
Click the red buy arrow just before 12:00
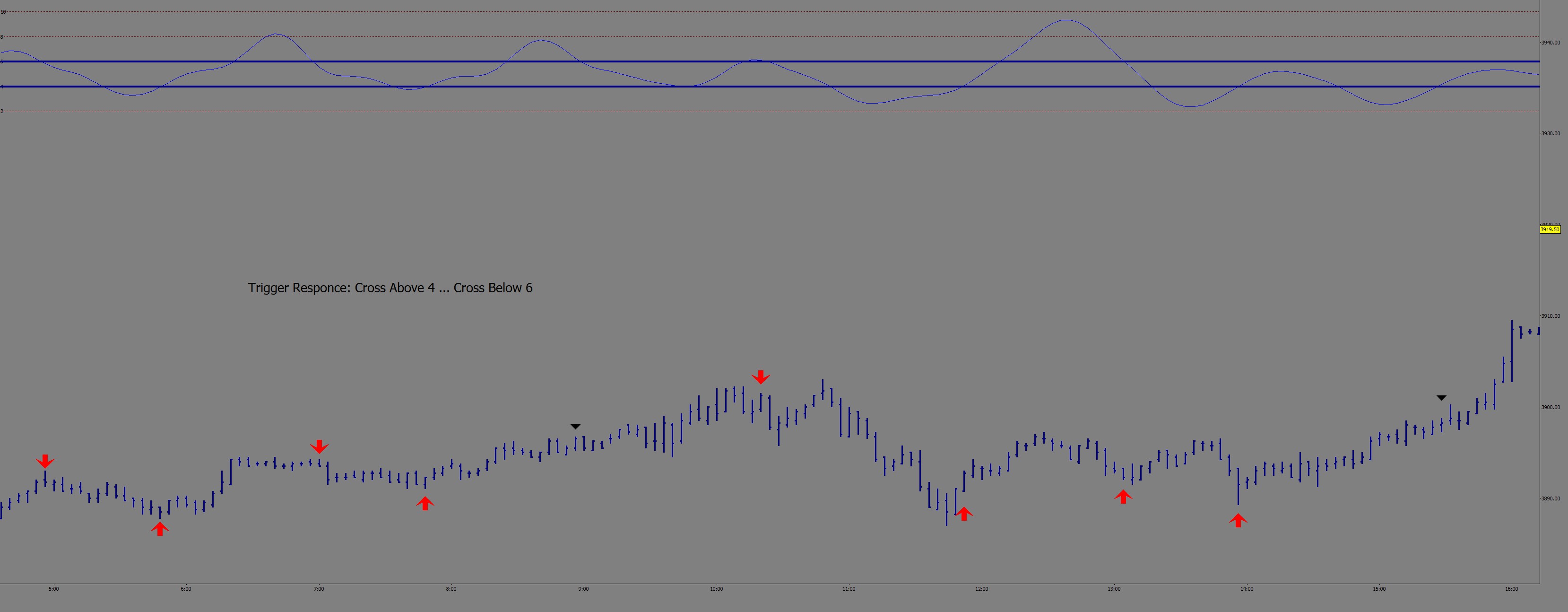[963, 513]
